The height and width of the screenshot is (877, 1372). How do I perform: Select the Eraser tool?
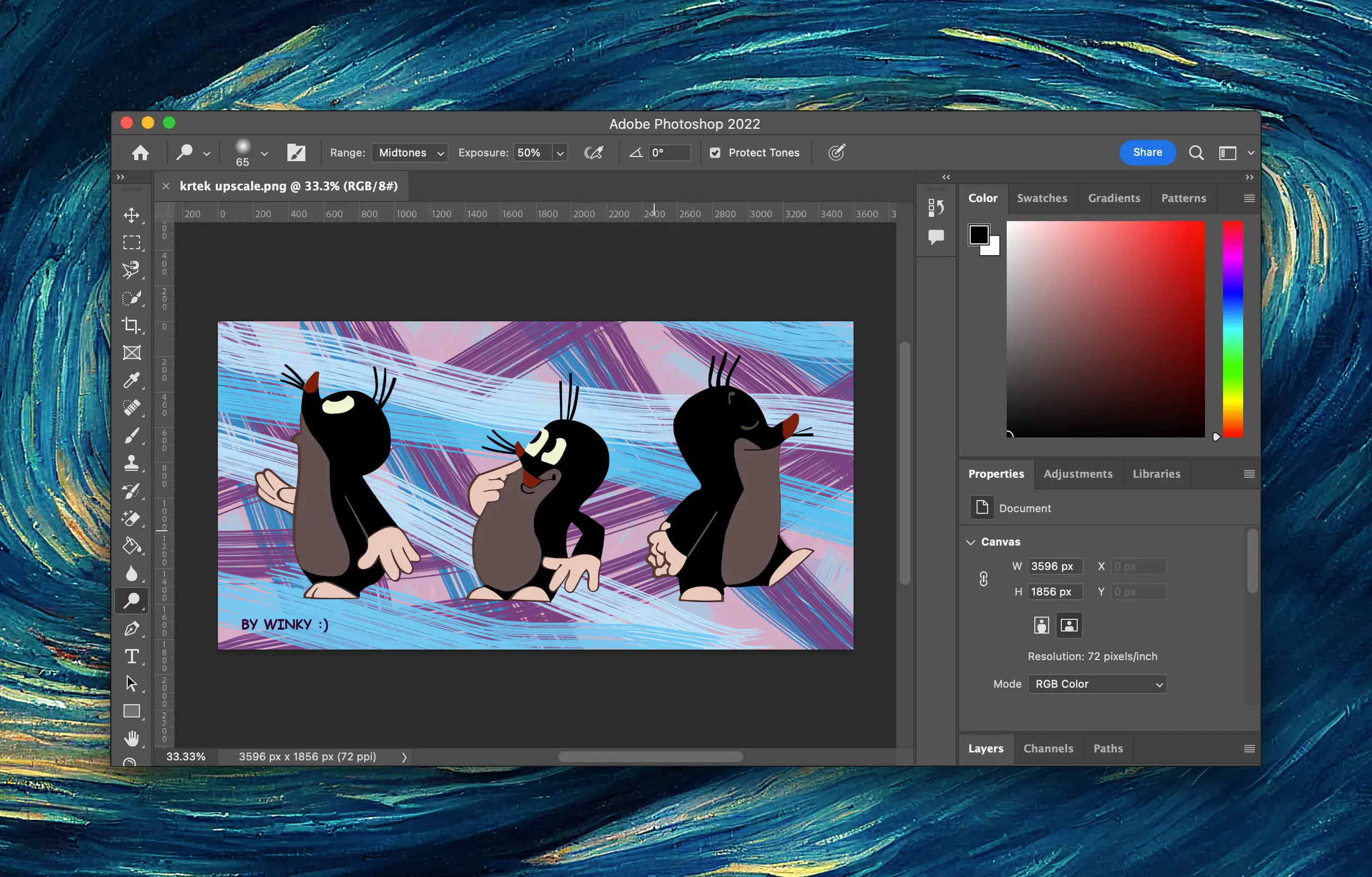click(x=131, y=518)
